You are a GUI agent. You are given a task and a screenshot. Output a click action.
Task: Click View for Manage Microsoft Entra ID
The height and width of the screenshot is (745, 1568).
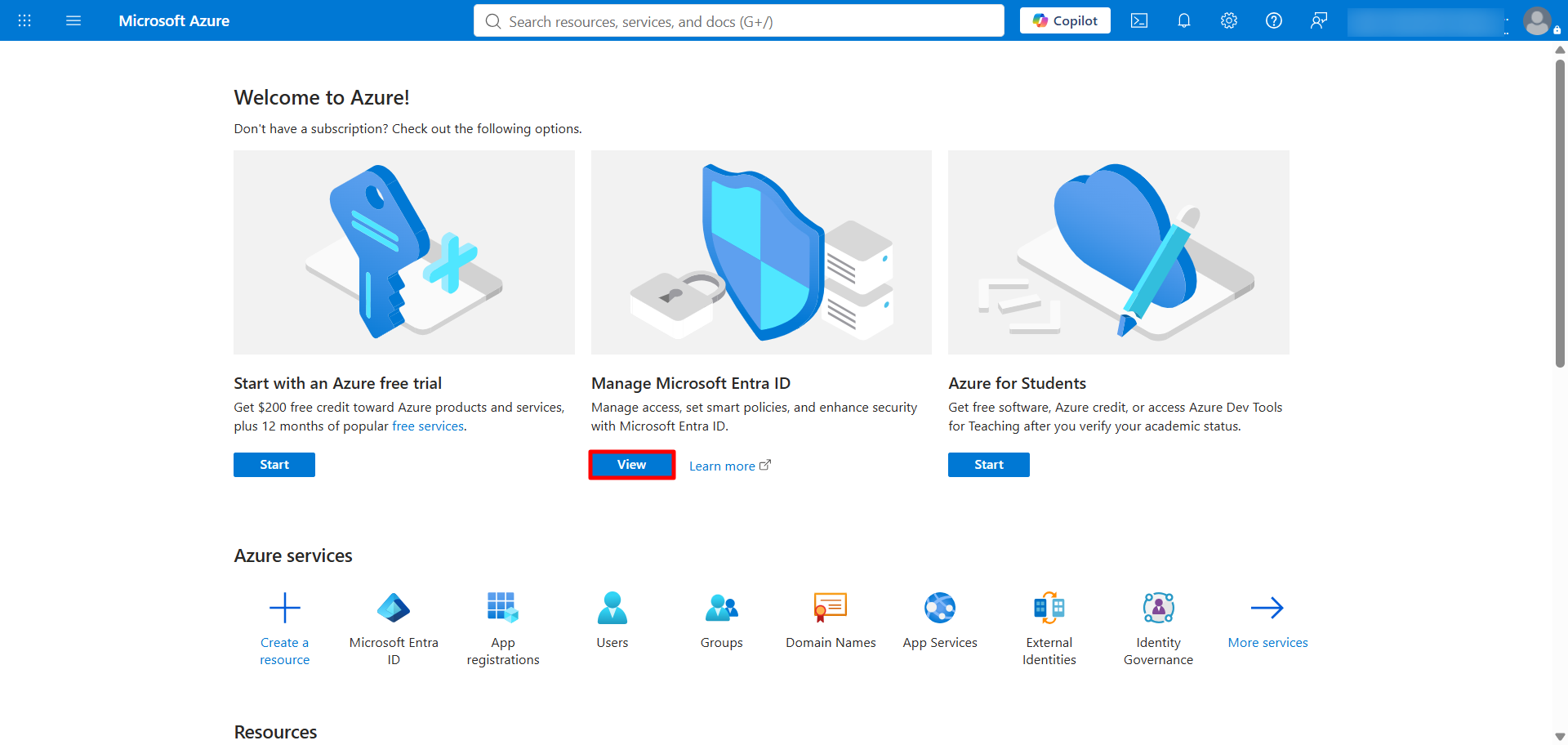click(632, 465)
